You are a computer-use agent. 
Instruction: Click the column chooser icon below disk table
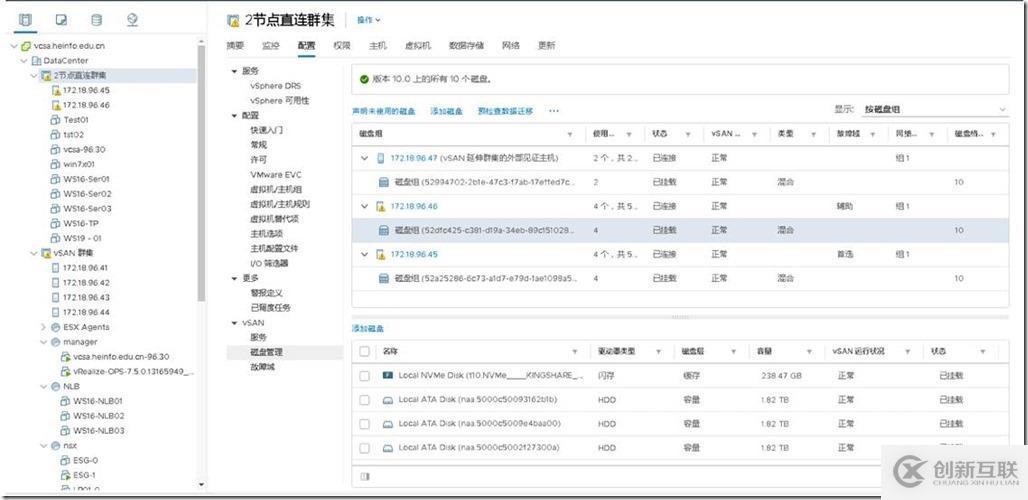[365, 476]
